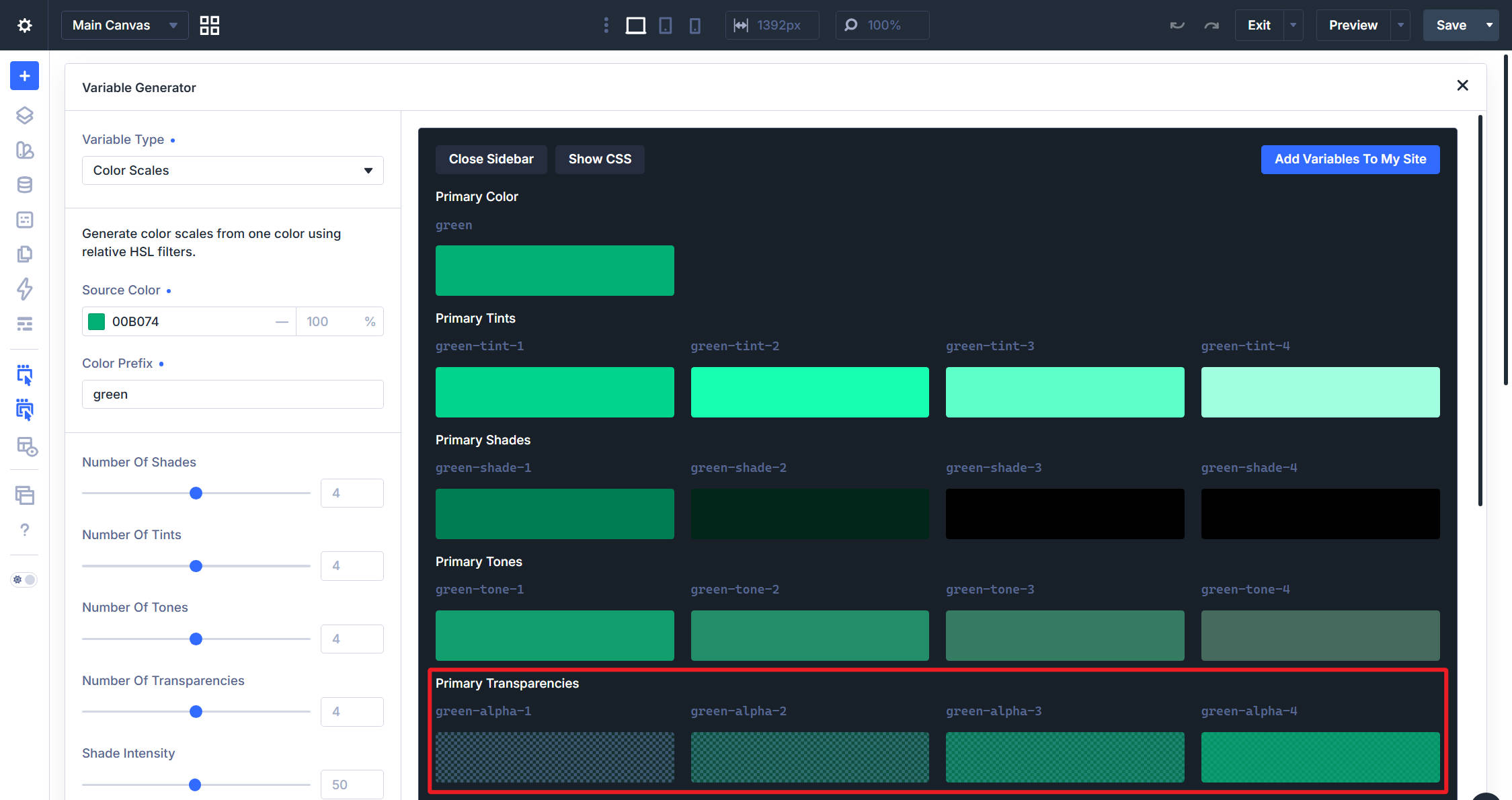Click the Shade Intensity value field

(x=352, y=785)
